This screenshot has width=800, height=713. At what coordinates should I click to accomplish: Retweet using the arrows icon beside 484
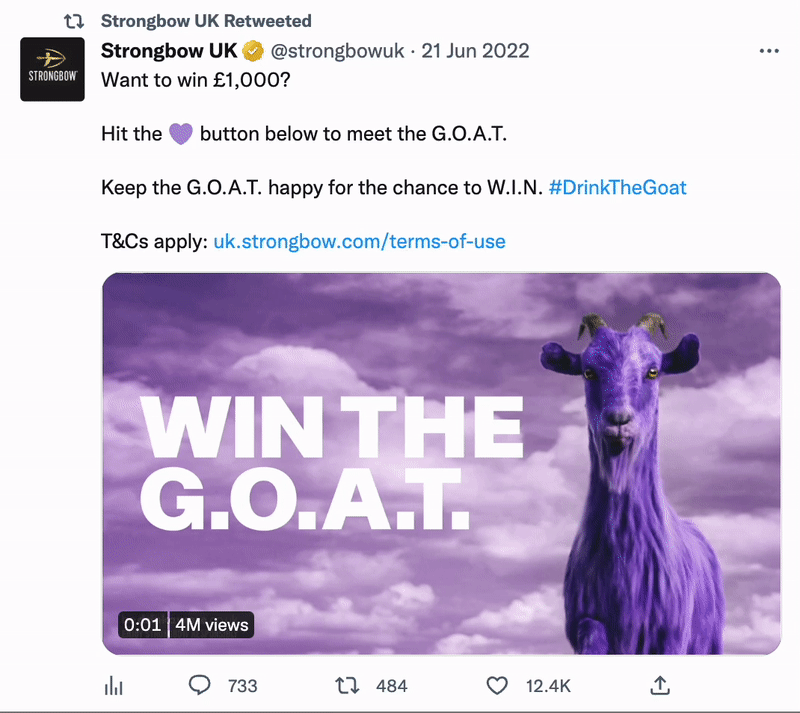point(347,685)
